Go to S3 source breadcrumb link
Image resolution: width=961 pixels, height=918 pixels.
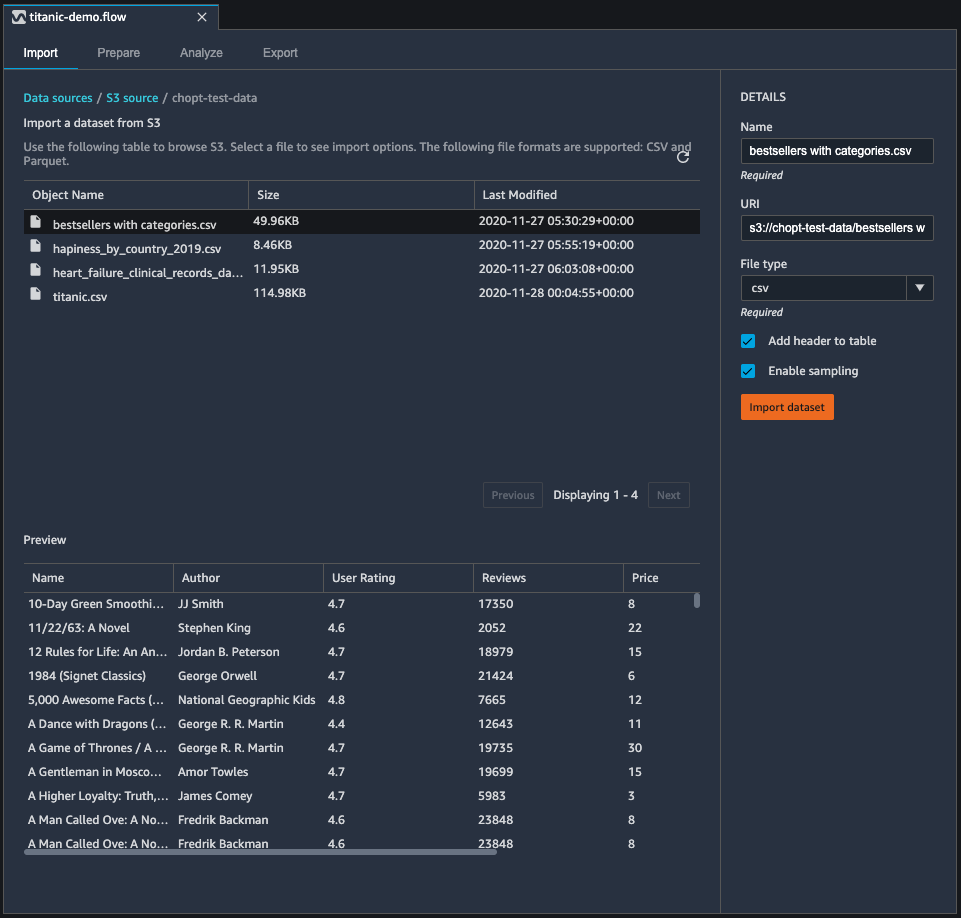pos(132,98)
